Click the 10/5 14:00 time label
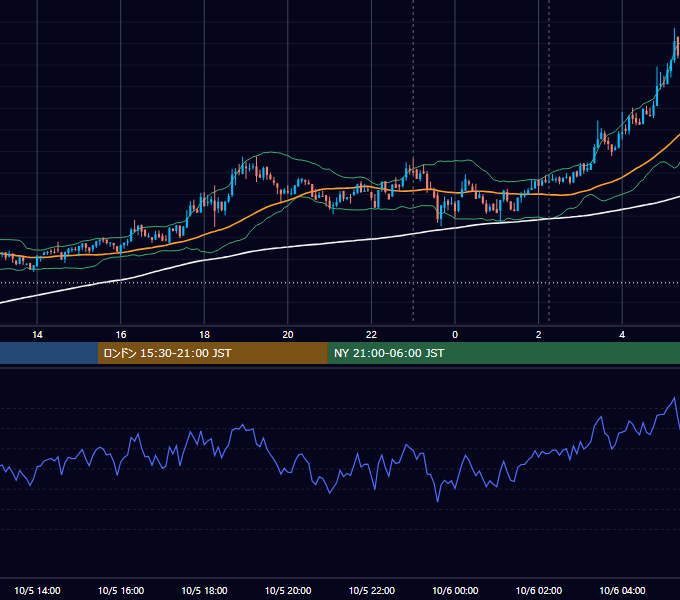 [37, 590]
